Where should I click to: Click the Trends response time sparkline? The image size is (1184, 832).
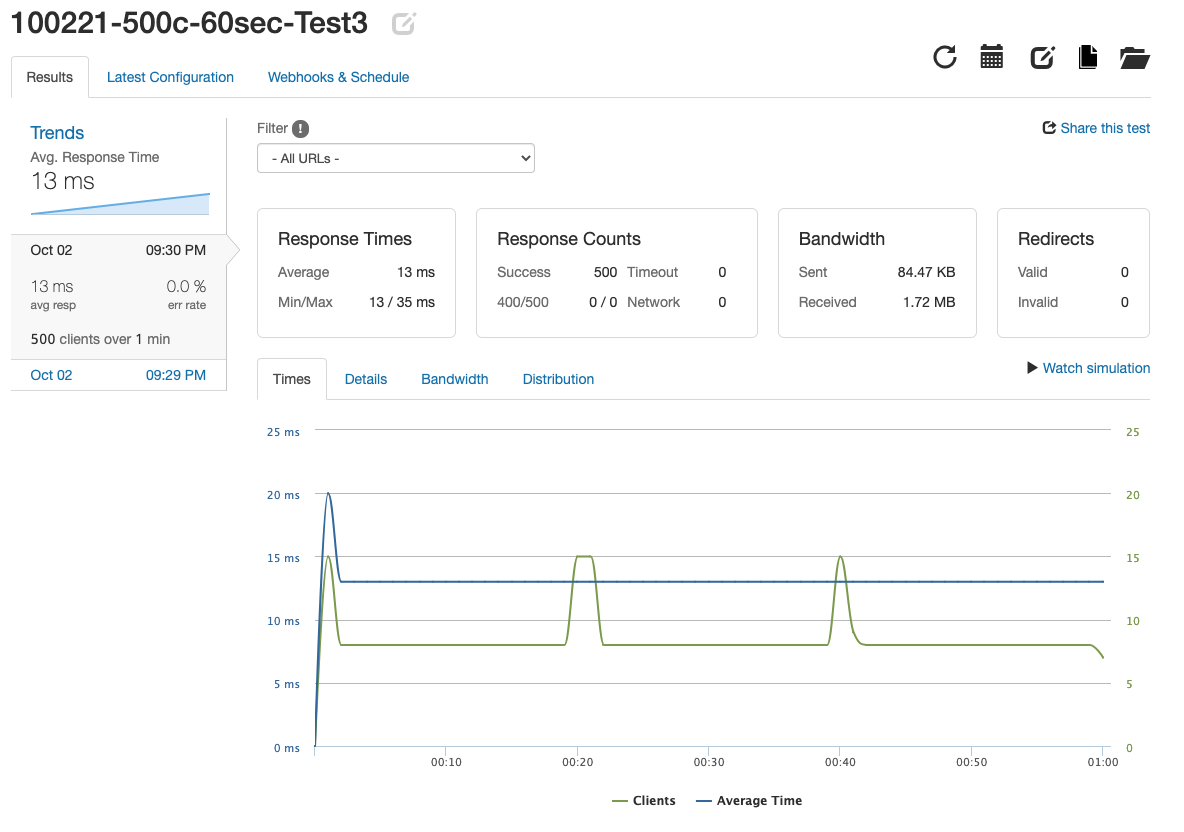click(120, 204)
